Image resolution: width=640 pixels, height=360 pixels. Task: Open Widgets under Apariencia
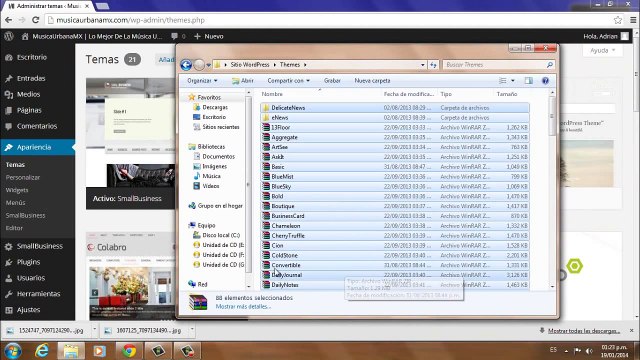[x=17, y=190]
